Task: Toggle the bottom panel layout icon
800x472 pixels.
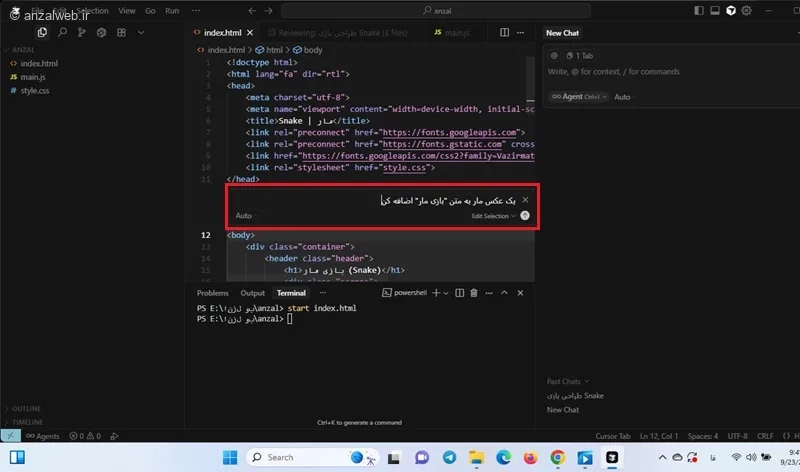Action: coord(715,10)
